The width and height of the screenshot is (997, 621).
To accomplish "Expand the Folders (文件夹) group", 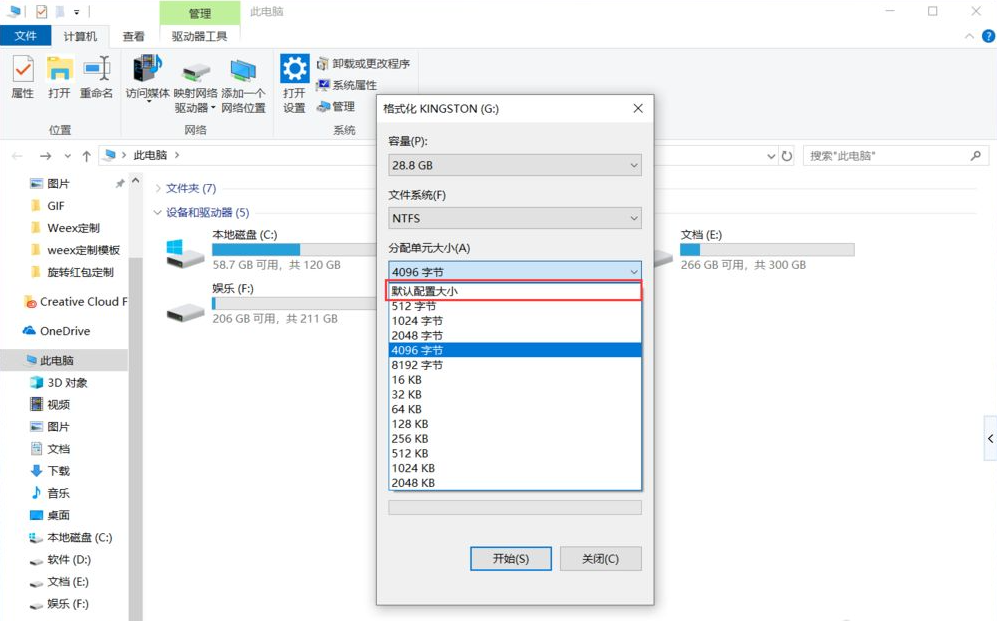I will click(158, 188).
